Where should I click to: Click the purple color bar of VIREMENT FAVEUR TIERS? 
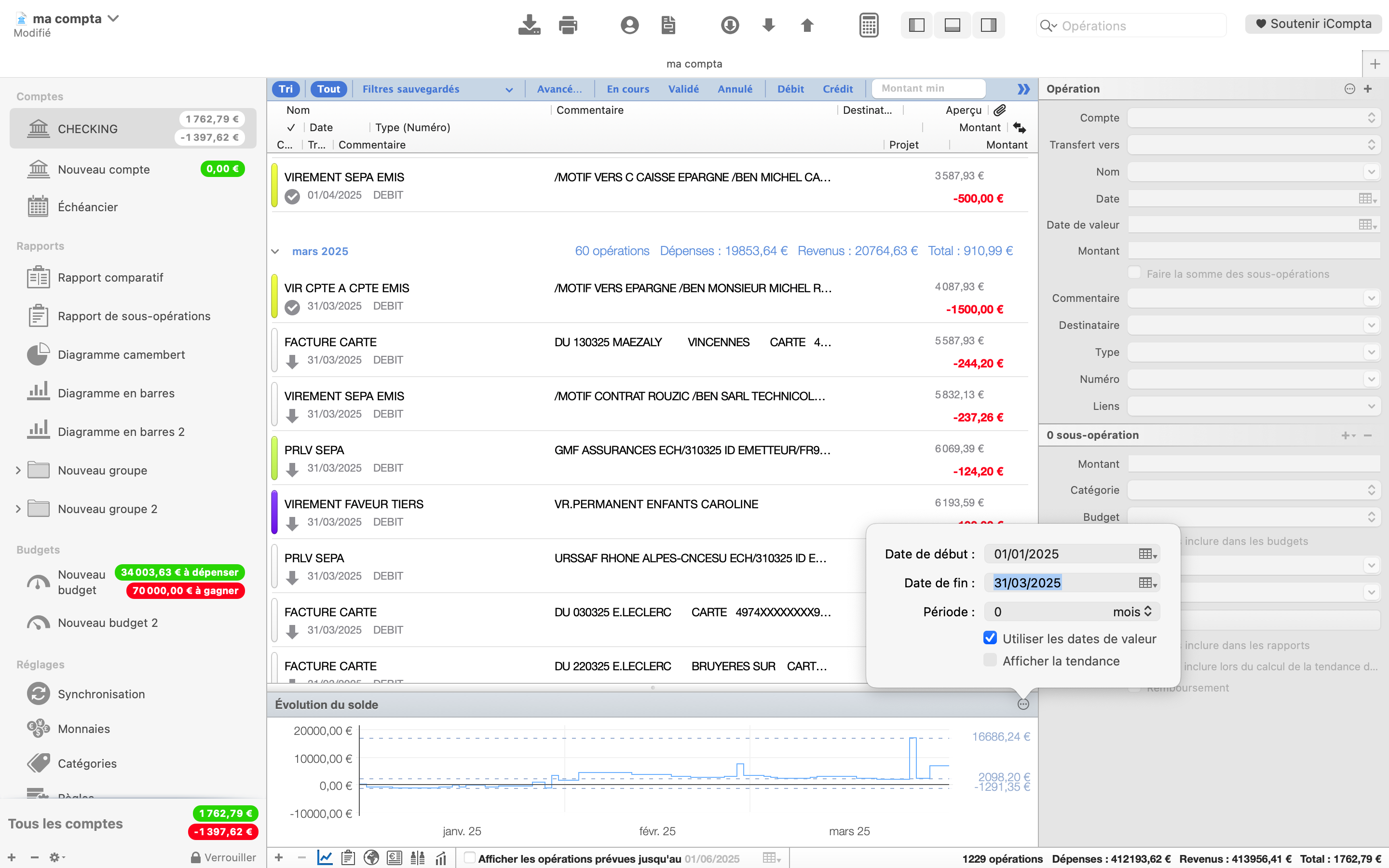pyautogui.click(x=274, y=512)
